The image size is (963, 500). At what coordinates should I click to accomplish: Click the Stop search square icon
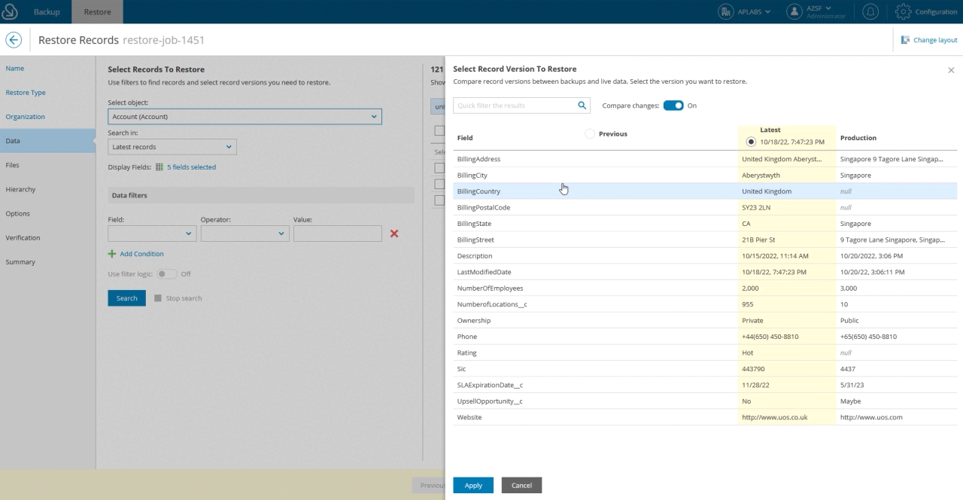[x=158, y=298]
